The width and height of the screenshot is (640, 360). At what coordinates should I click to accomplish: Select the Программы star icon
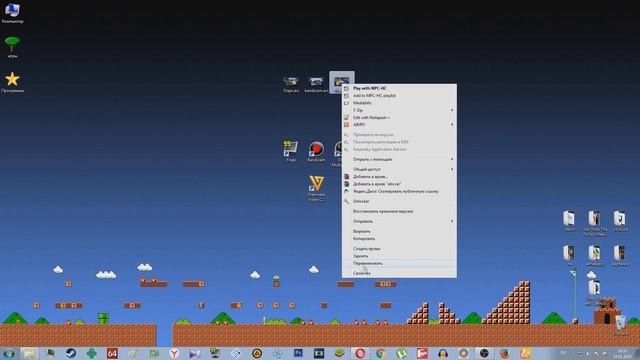(12, 82)
